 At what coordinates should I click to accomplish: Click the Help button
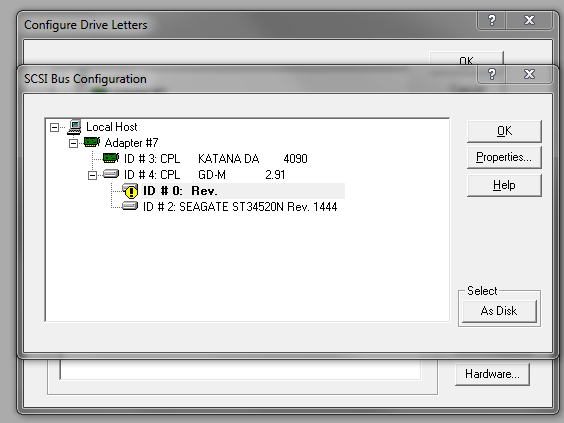pyautogui.click(x=504, y=185)
